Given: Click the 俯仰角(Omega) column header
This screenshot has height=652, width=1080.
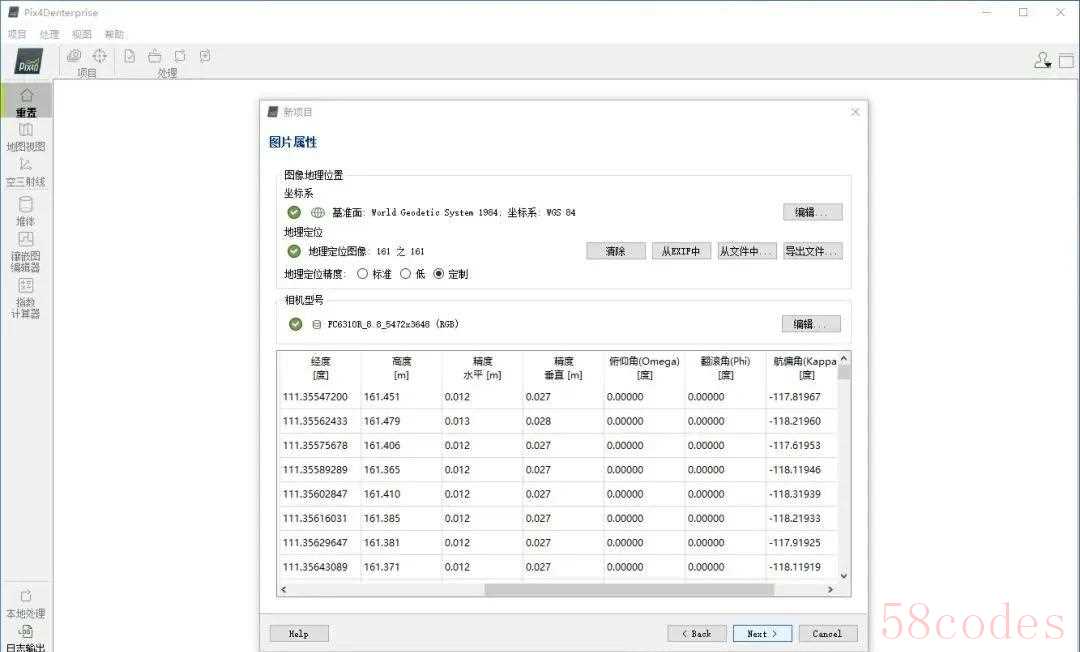Looking at the screenshot, I should [645, 368].
